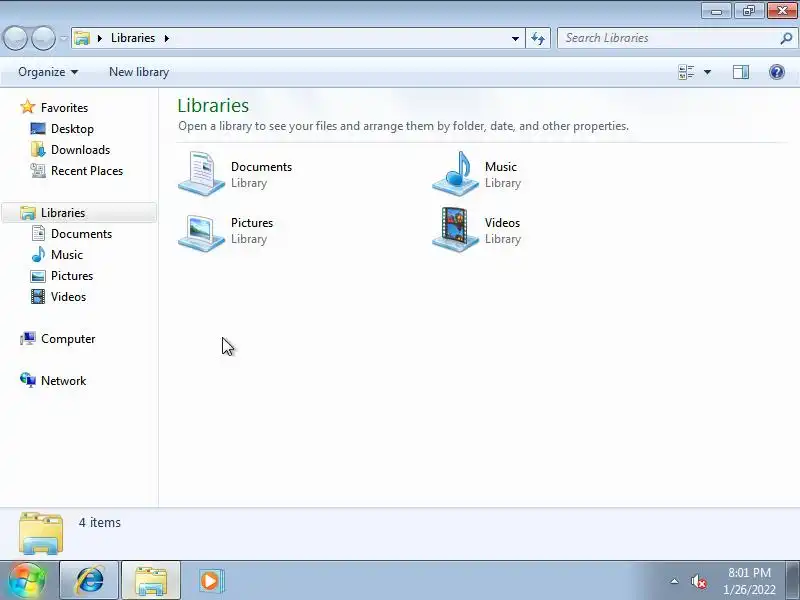
Task: Click the sidebar Pictures icon
Action: 38,276
